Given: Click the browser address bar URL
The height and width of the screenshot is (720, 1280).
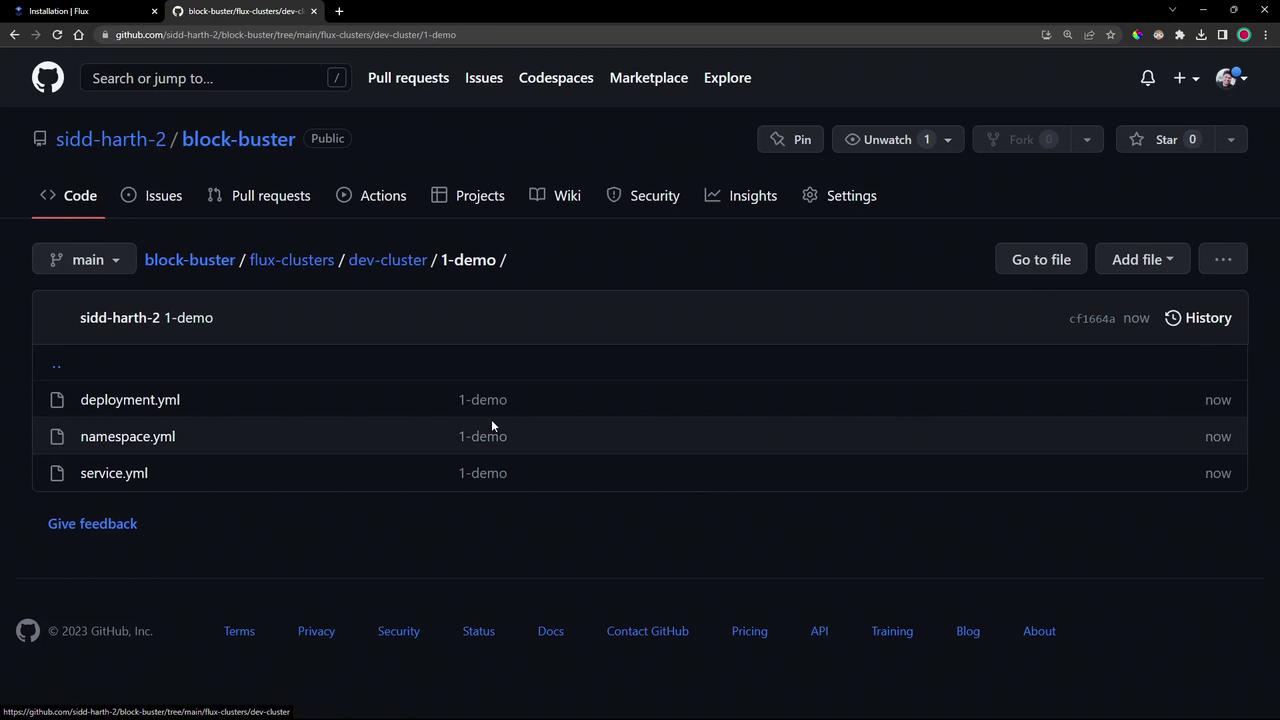Looking at the screenshot, I should click(285, 35).
